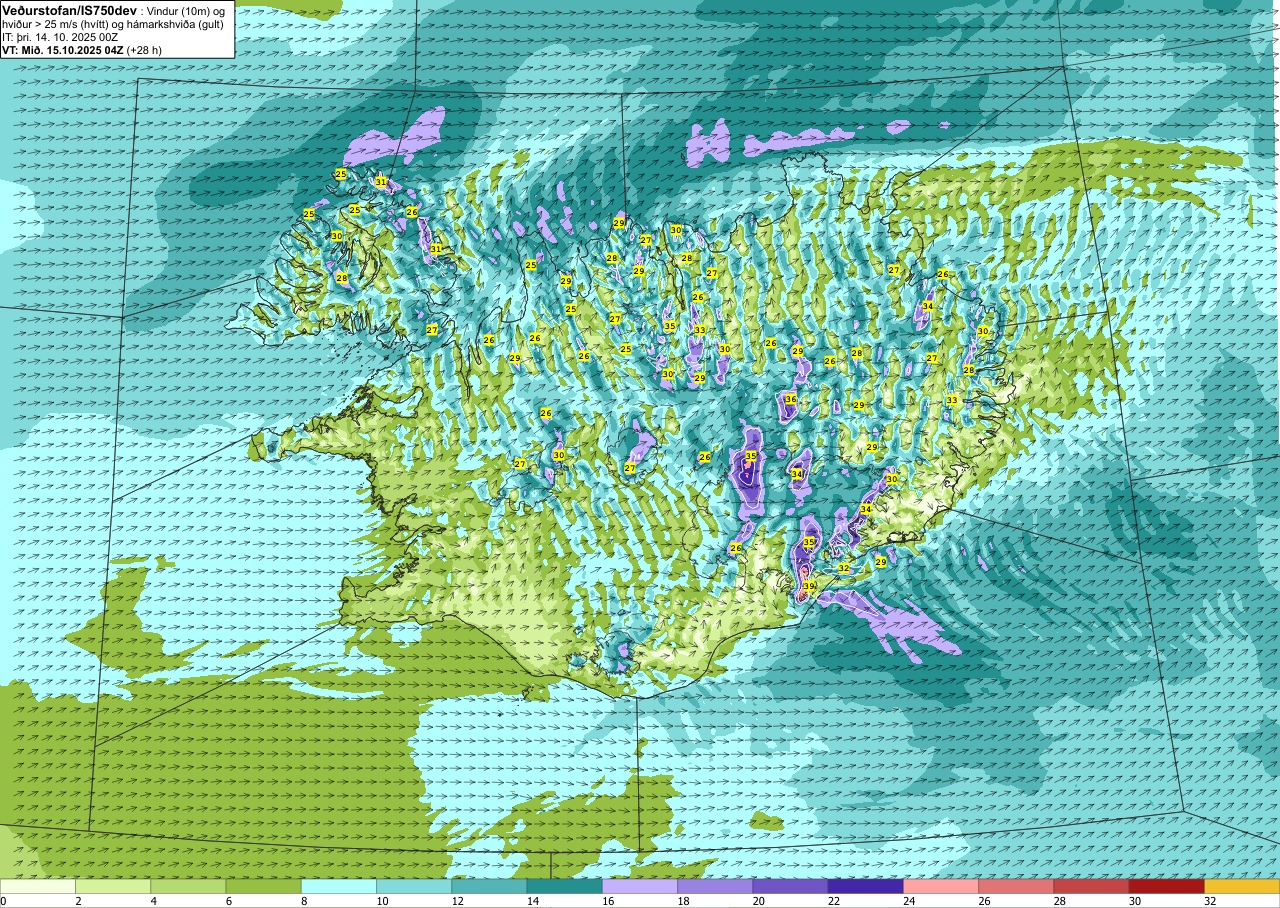Click the 22–24 m/s deep indigo legend swatch
1280x908 pixels.
865,886
